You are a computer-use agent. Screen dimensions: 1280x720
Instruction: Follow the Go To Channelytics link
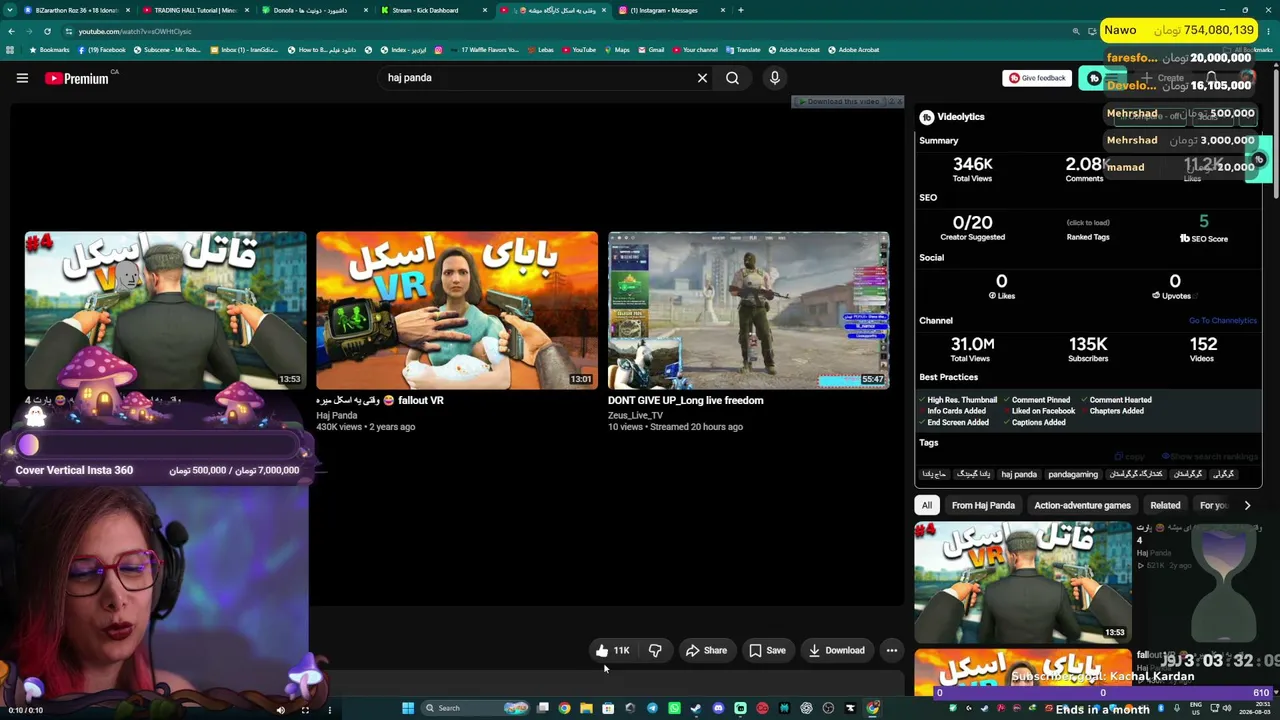1223,321
